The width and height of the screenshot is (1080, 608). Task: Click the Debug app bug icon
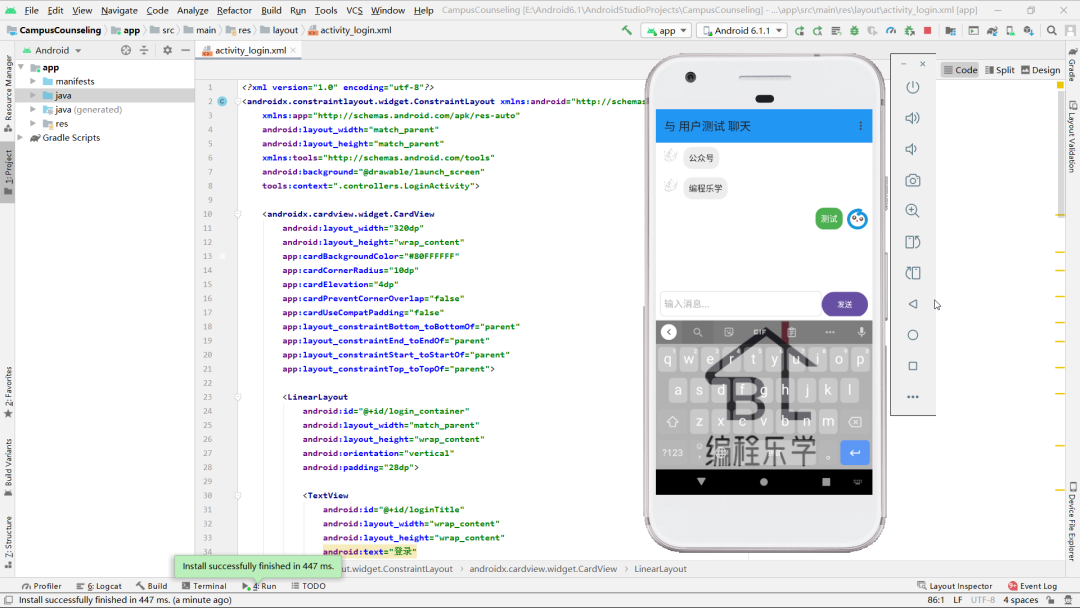pyautogui.click(x=854, y=31)
